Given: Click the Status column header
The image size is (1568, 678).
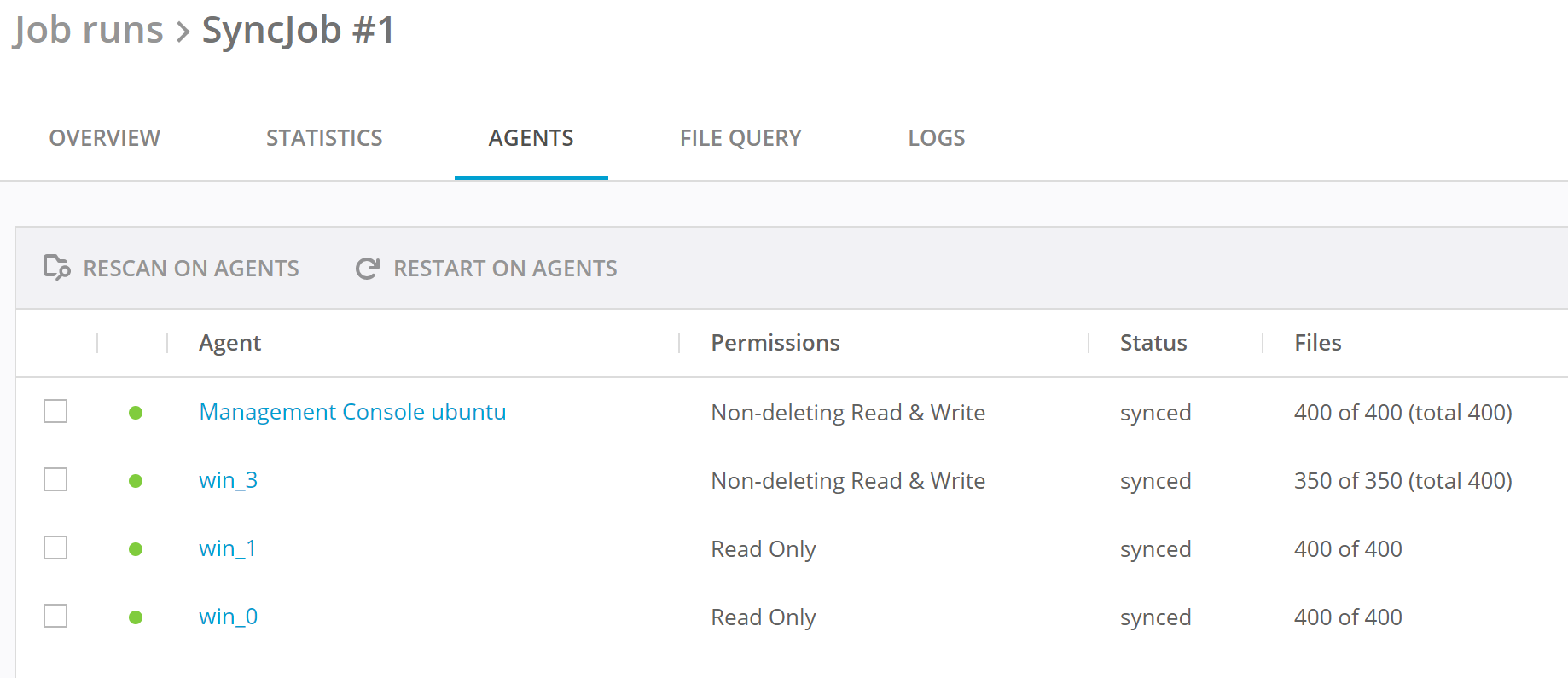Looking at the screenshot, I should (x=1153, y=343).
